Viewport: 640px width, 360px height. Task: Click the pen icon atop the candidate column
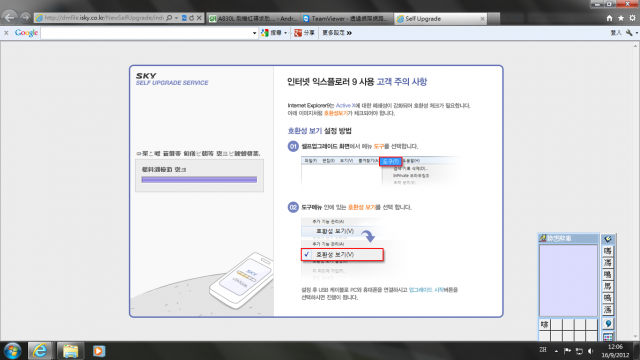(608, 239)
